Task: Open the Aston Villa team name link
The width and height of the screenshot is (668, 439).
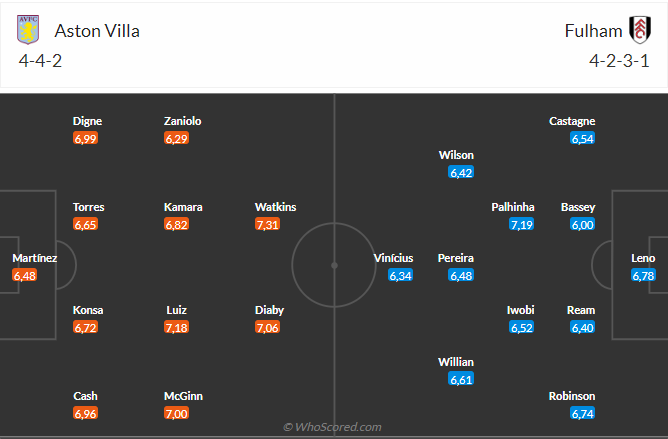Action: pyautogui.click(x=97, y=30)
